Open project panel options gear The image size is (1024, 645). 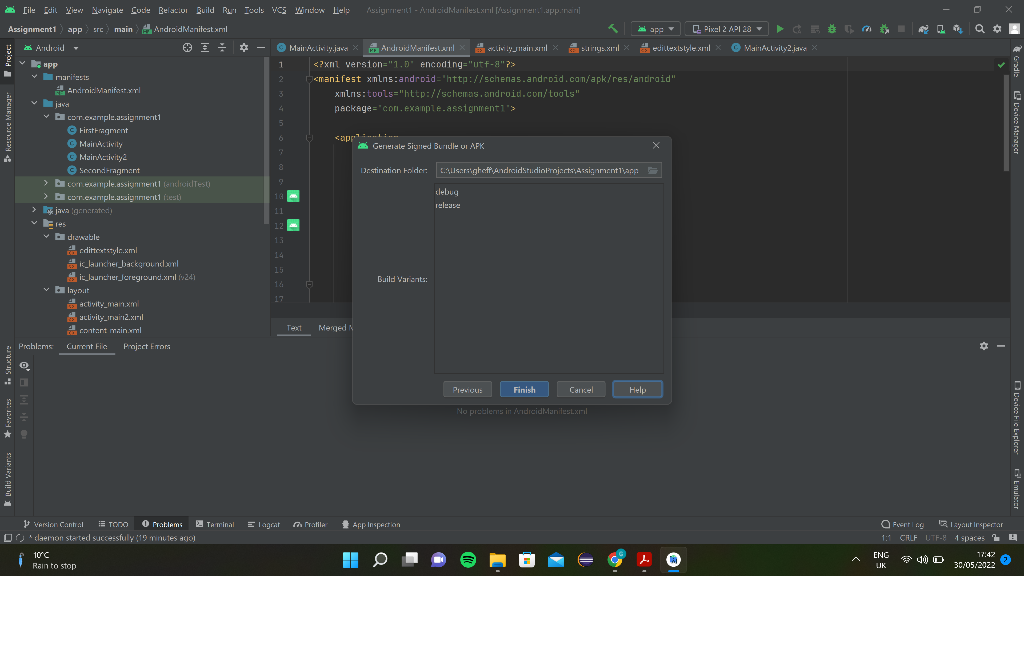(244, 48)
